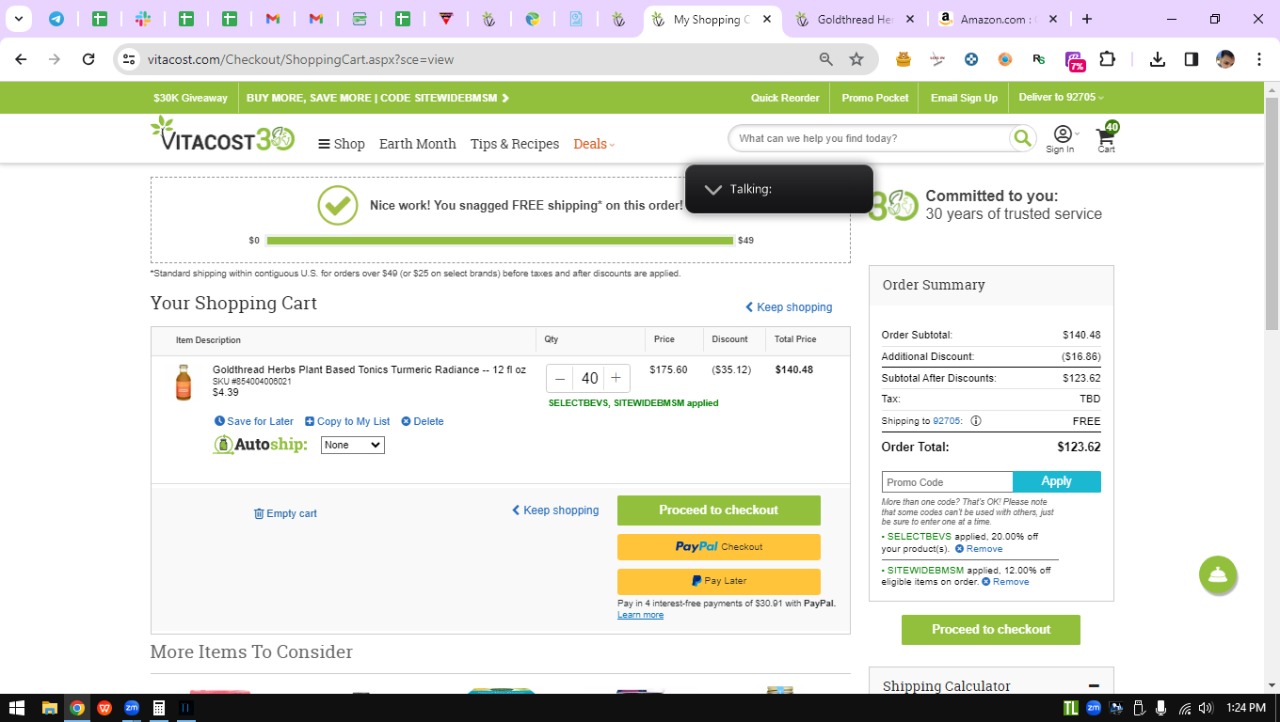Delete the Goldthread tonic from cart

[x=422, y=421]
